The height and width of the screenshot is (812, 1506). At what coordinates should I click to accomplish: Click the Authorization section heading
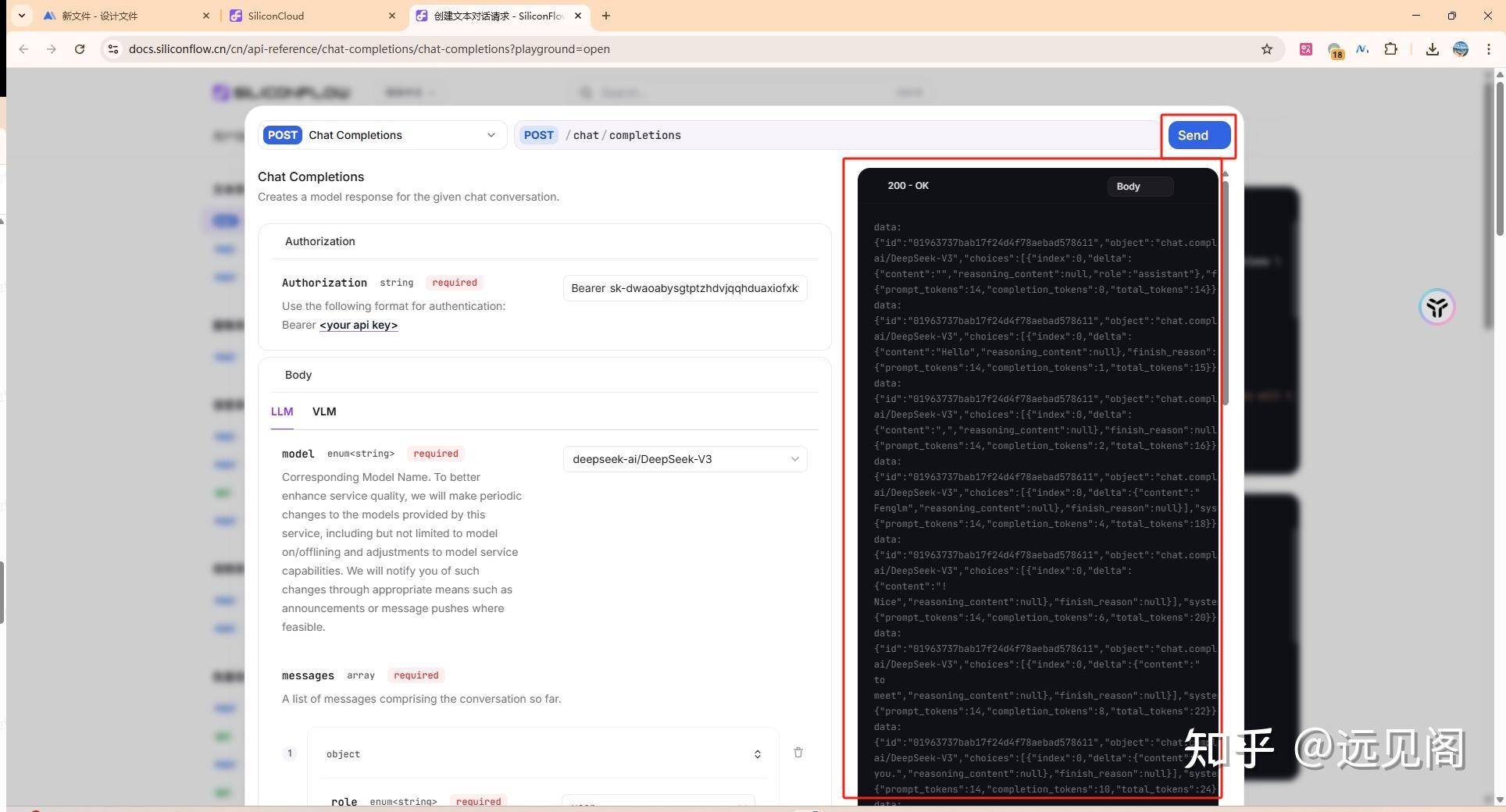tap(320, 241)
